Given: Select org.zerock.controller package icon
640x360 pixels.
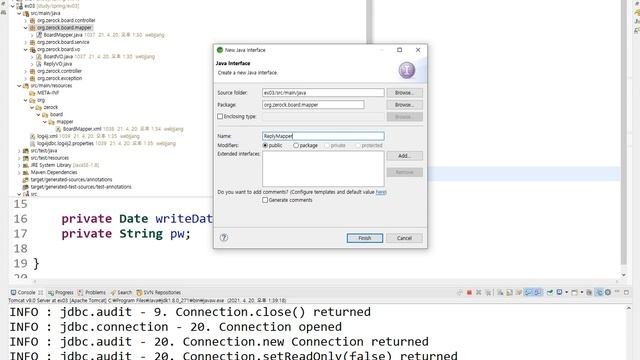Looking at the screenshot, I should click(x=33, y=71).
